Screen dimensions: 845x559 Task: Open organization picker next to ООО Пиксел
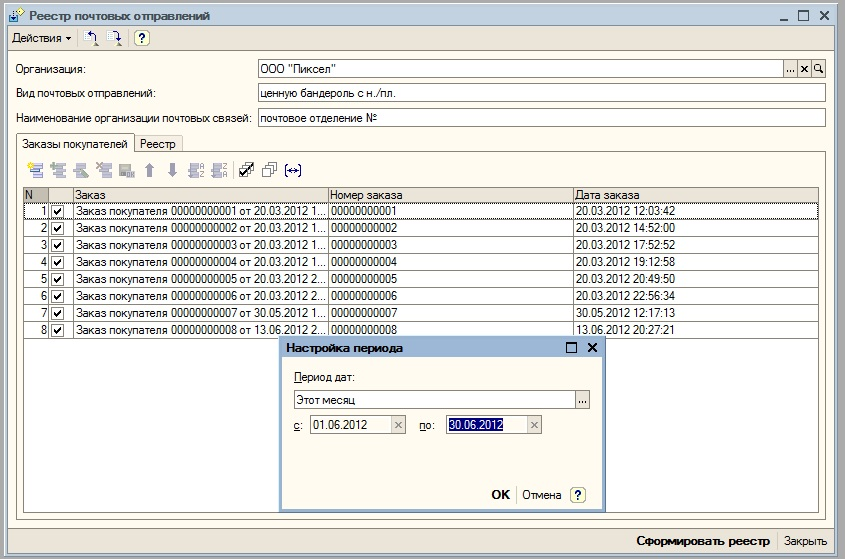coord(790,69)
